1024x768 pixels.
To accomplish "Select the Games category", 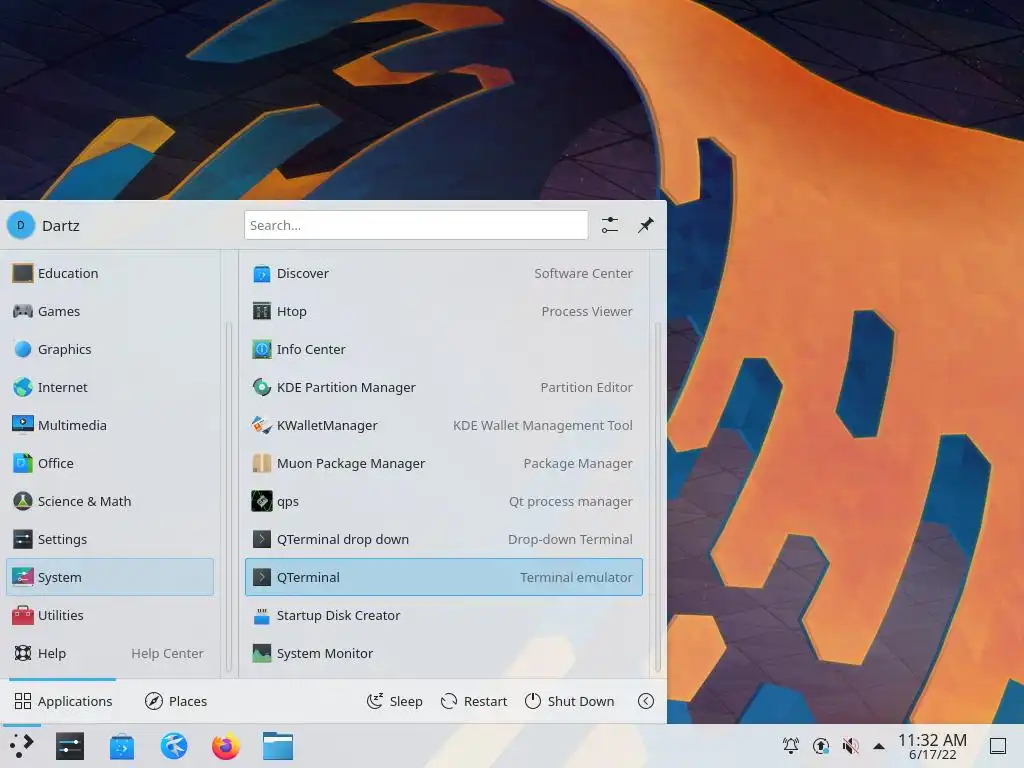I will [x=110, y=312].
